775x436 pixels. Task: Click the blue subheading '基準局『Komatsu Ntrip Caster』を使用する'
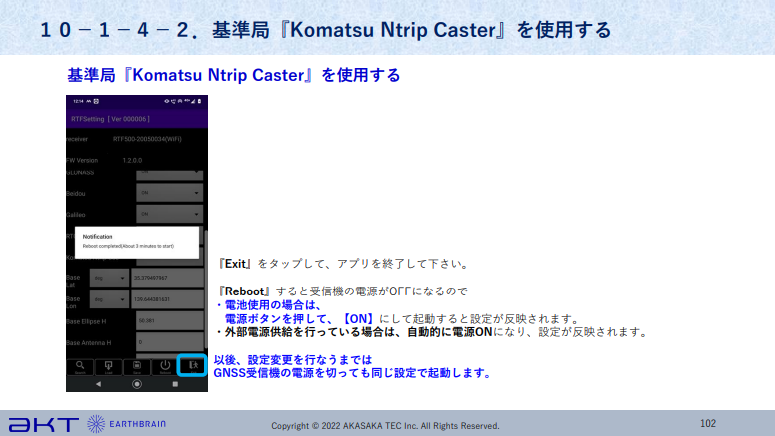tap(233, 75)
